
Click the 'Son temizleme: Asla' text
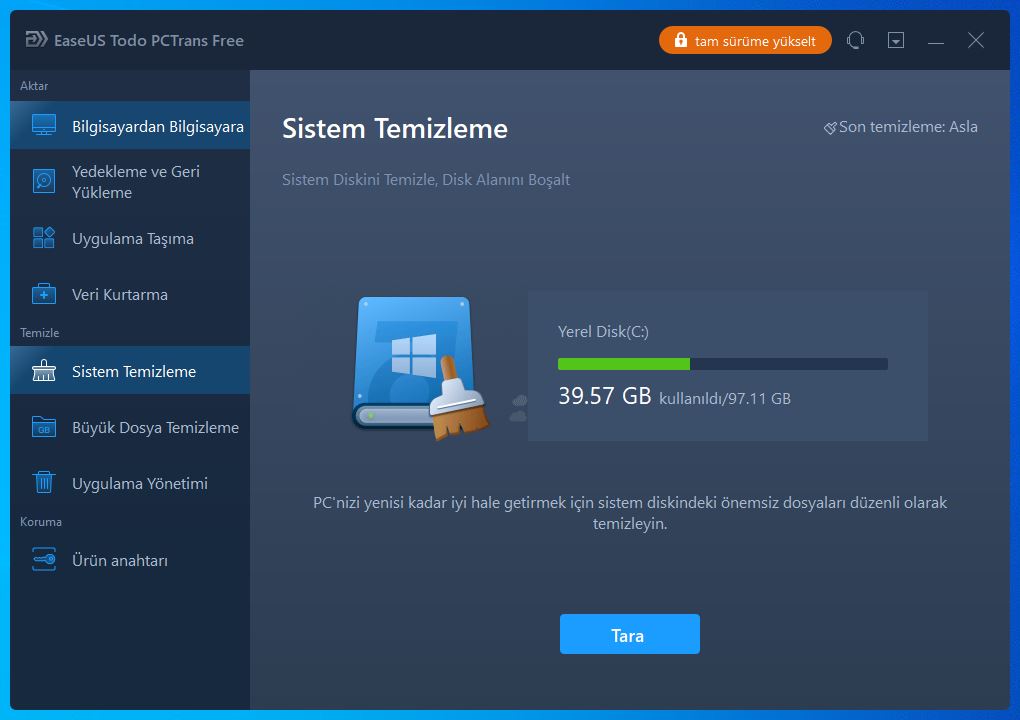908,127
